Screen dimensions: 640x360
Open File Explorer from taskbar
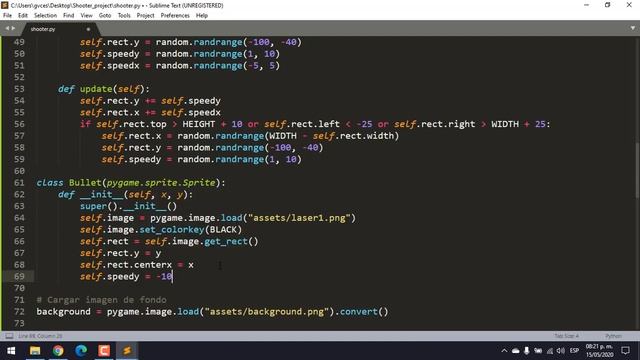click(x=35, y=351)
